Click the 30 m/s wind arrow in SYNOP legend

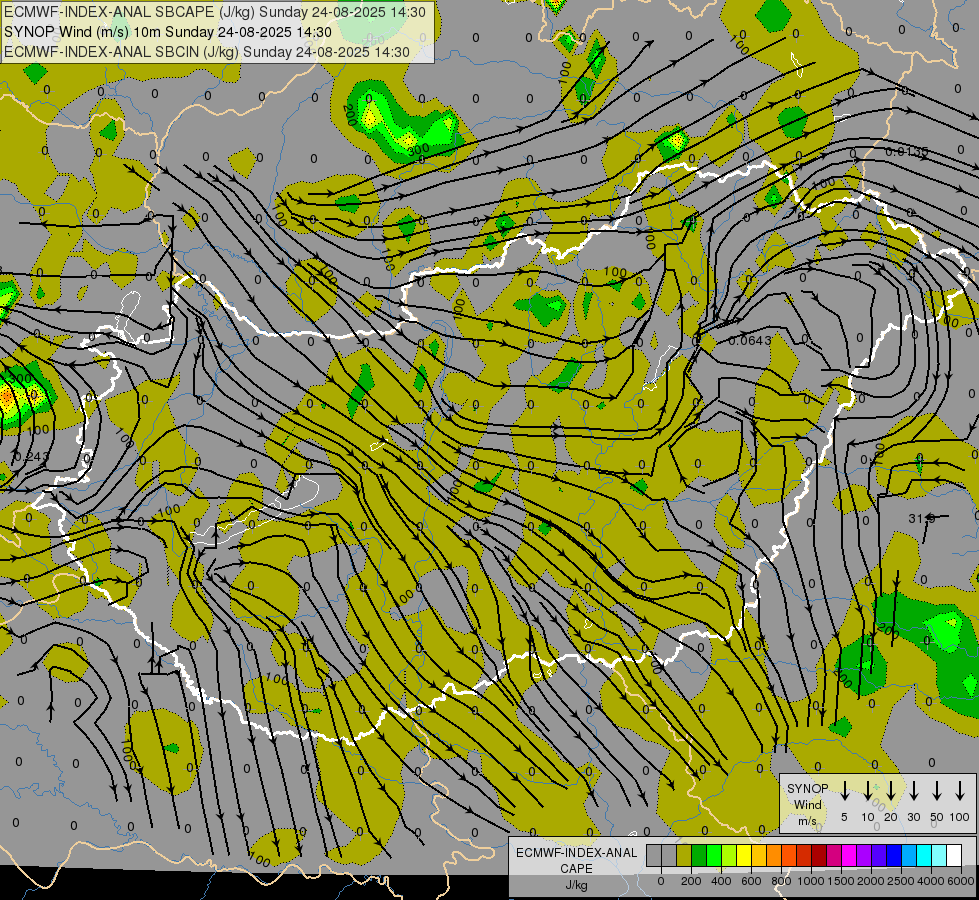(913, 791)
